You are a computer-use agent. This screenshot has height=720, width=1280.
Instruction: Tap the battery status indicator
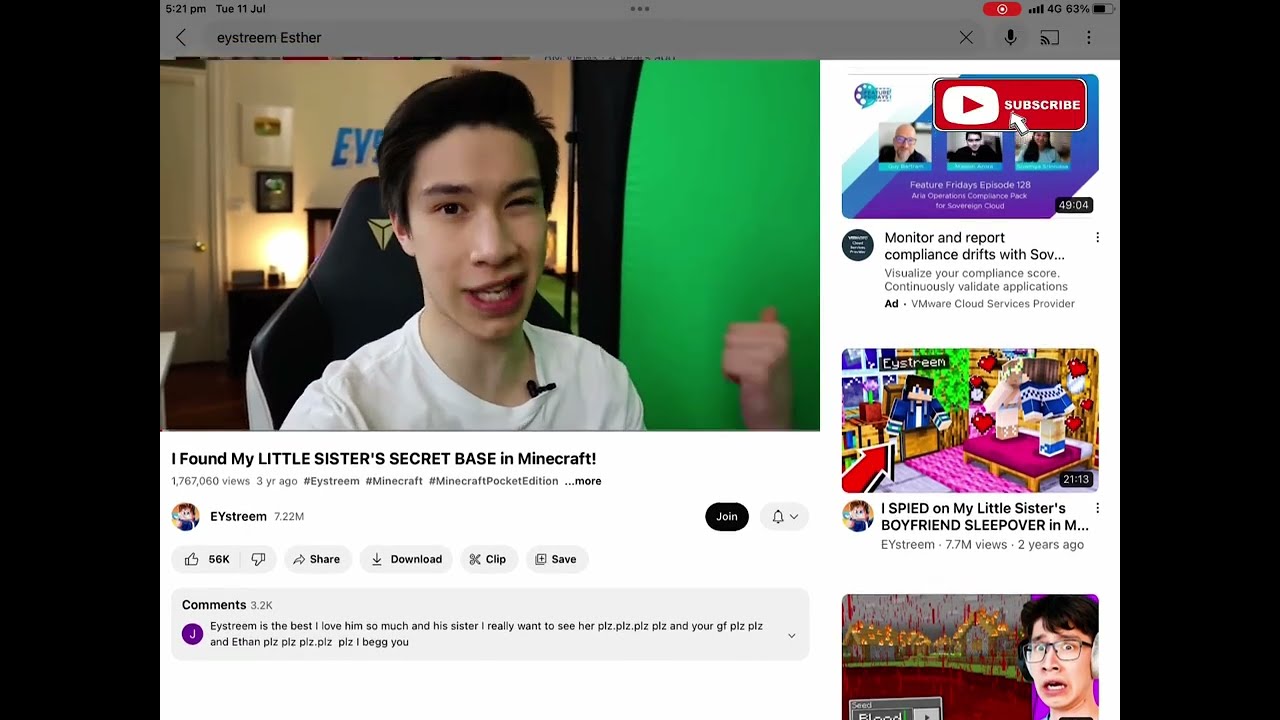pos(1103,9)
